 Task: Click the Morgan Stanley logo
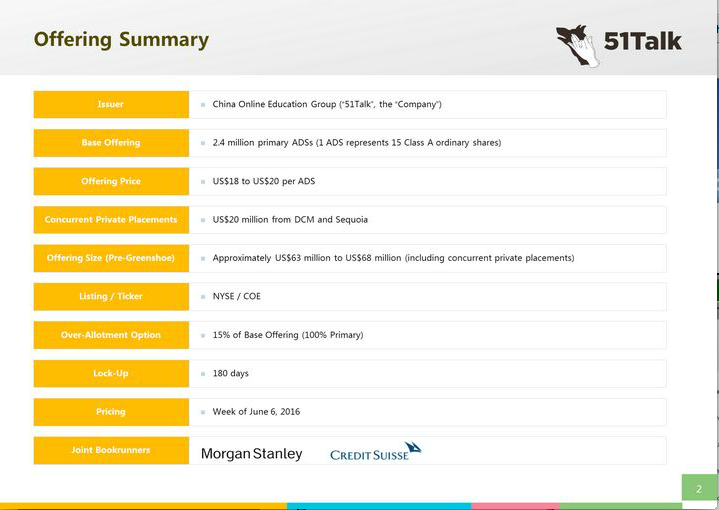pyautogui.click(x=251, y=454)
